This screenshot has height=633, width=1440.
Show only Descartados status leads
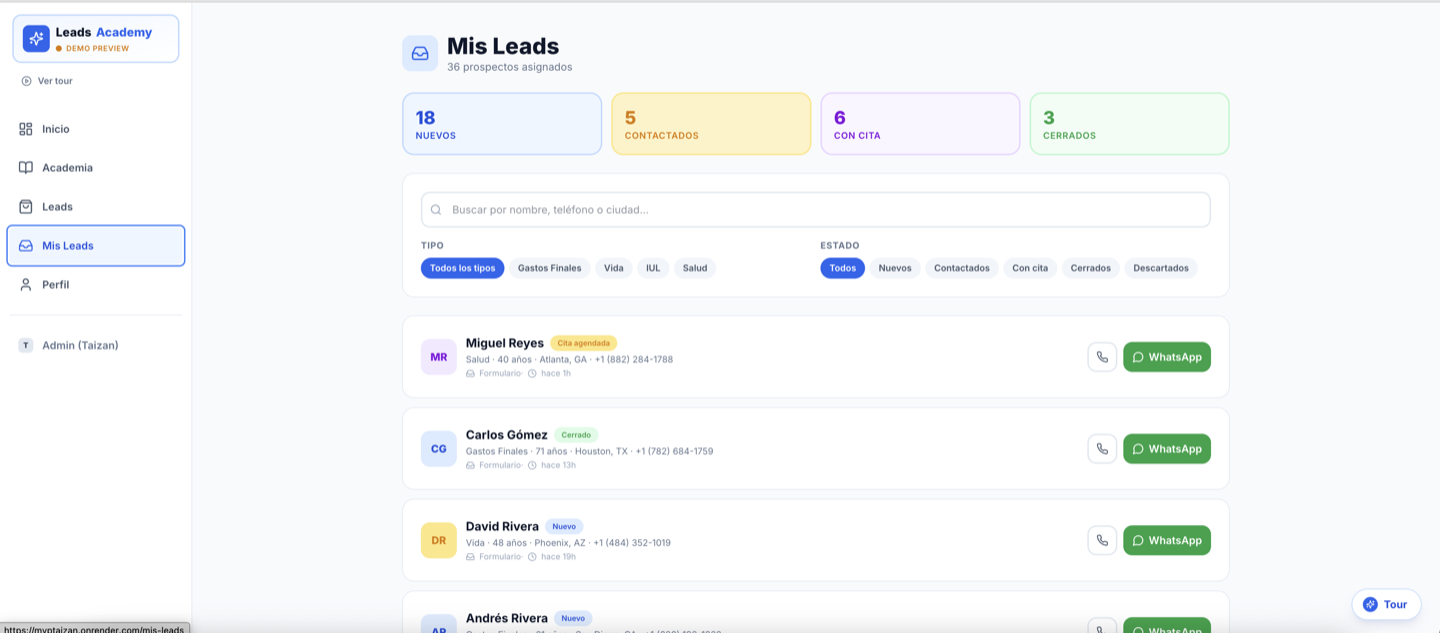pyautogui.click(x=1161, y=268)
